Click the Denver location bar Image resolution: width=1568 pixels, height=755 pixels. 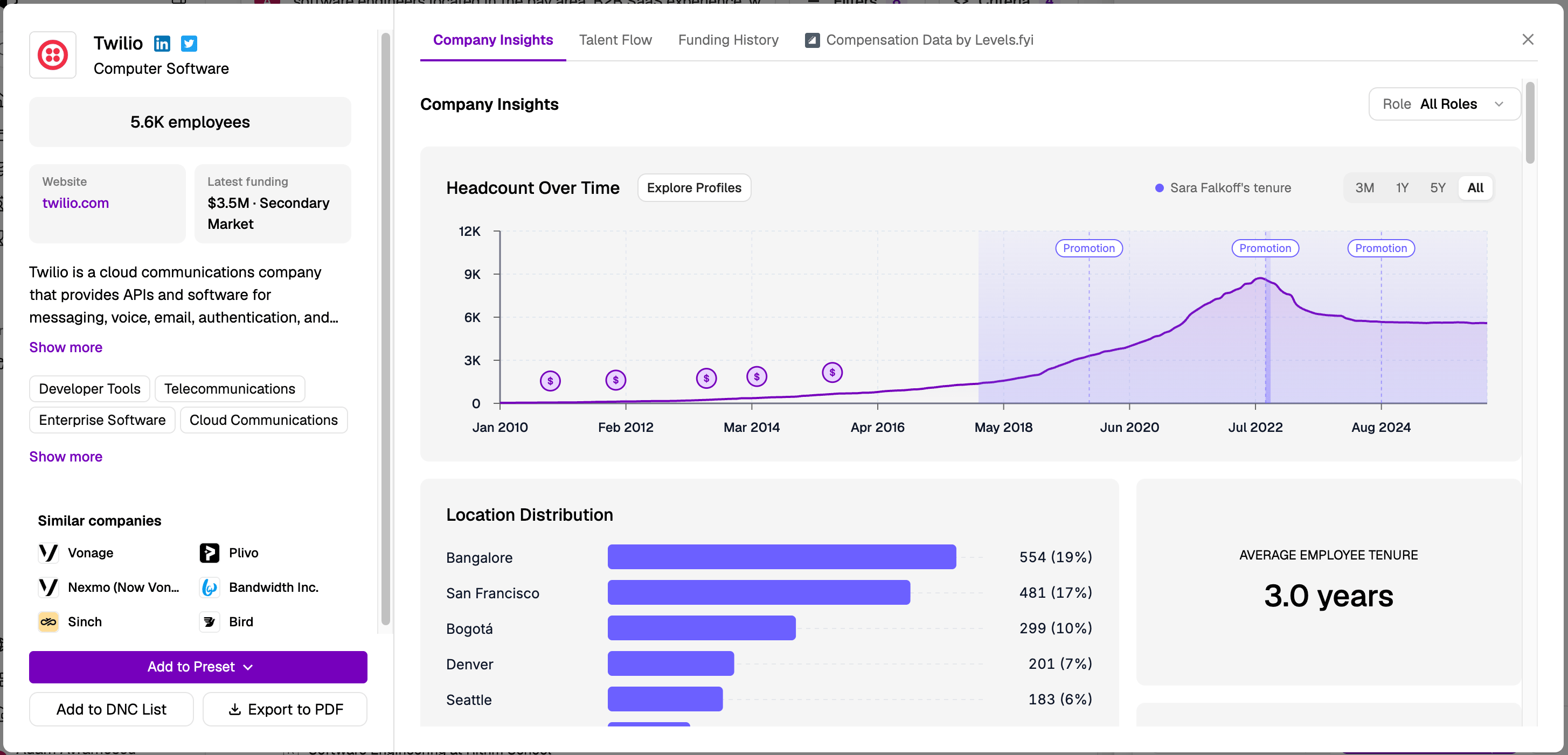[671, 663]
